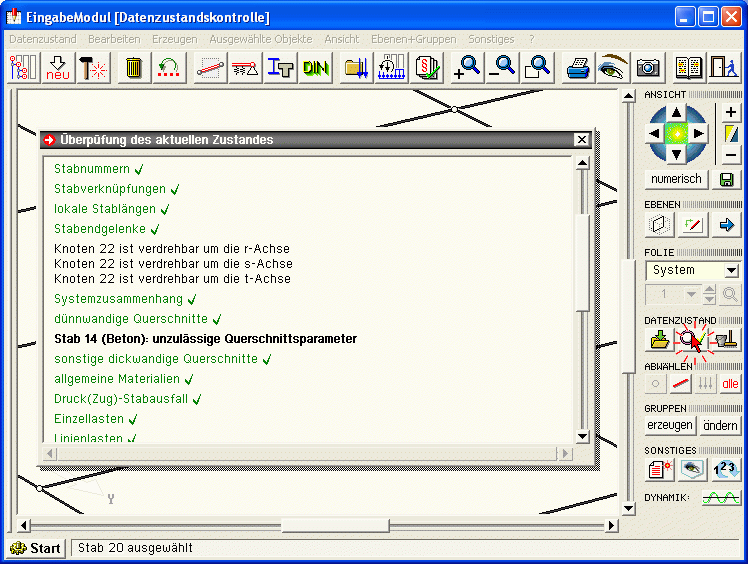The height and width of the screenshot is (564, 748).
Task: Click the DYNAMIK green wave icon
Action: click(721, 497)
